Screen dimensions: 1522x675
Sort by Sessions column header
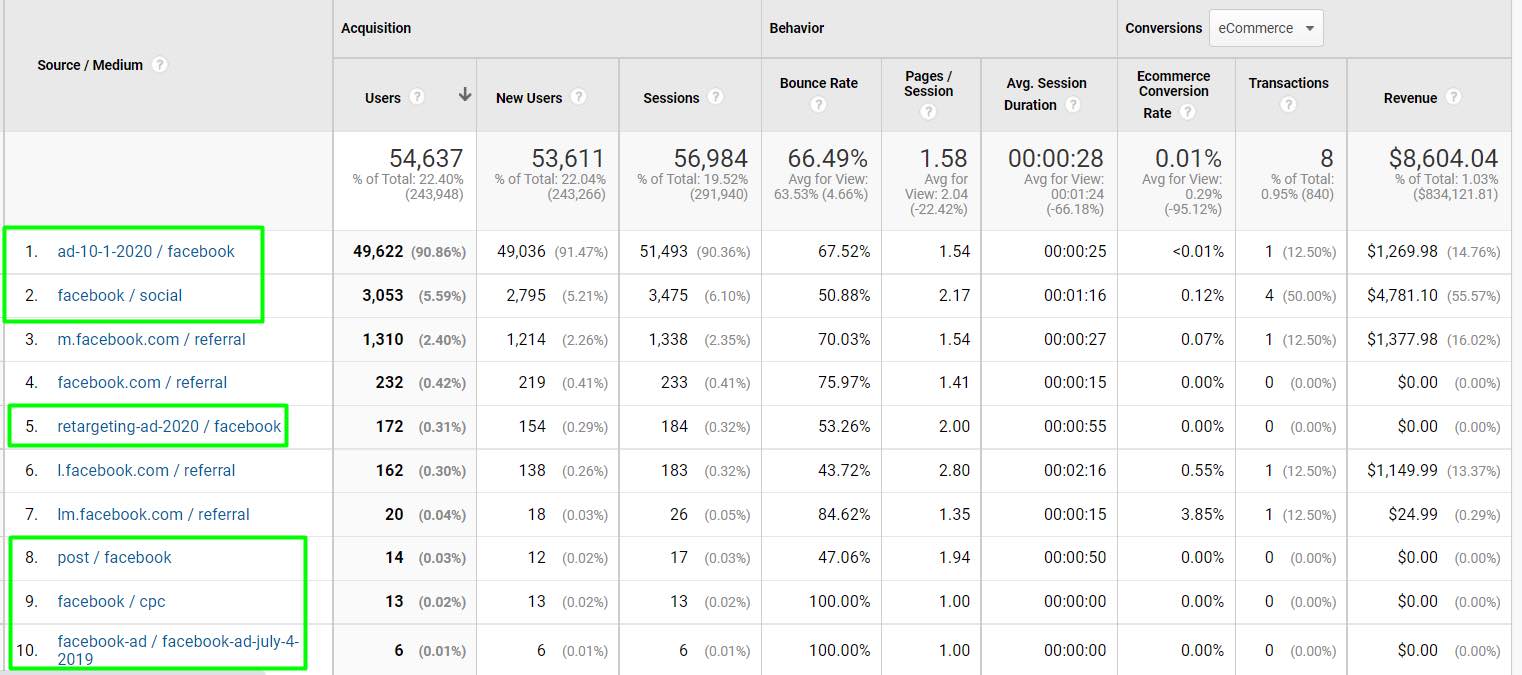coord(671,98)
